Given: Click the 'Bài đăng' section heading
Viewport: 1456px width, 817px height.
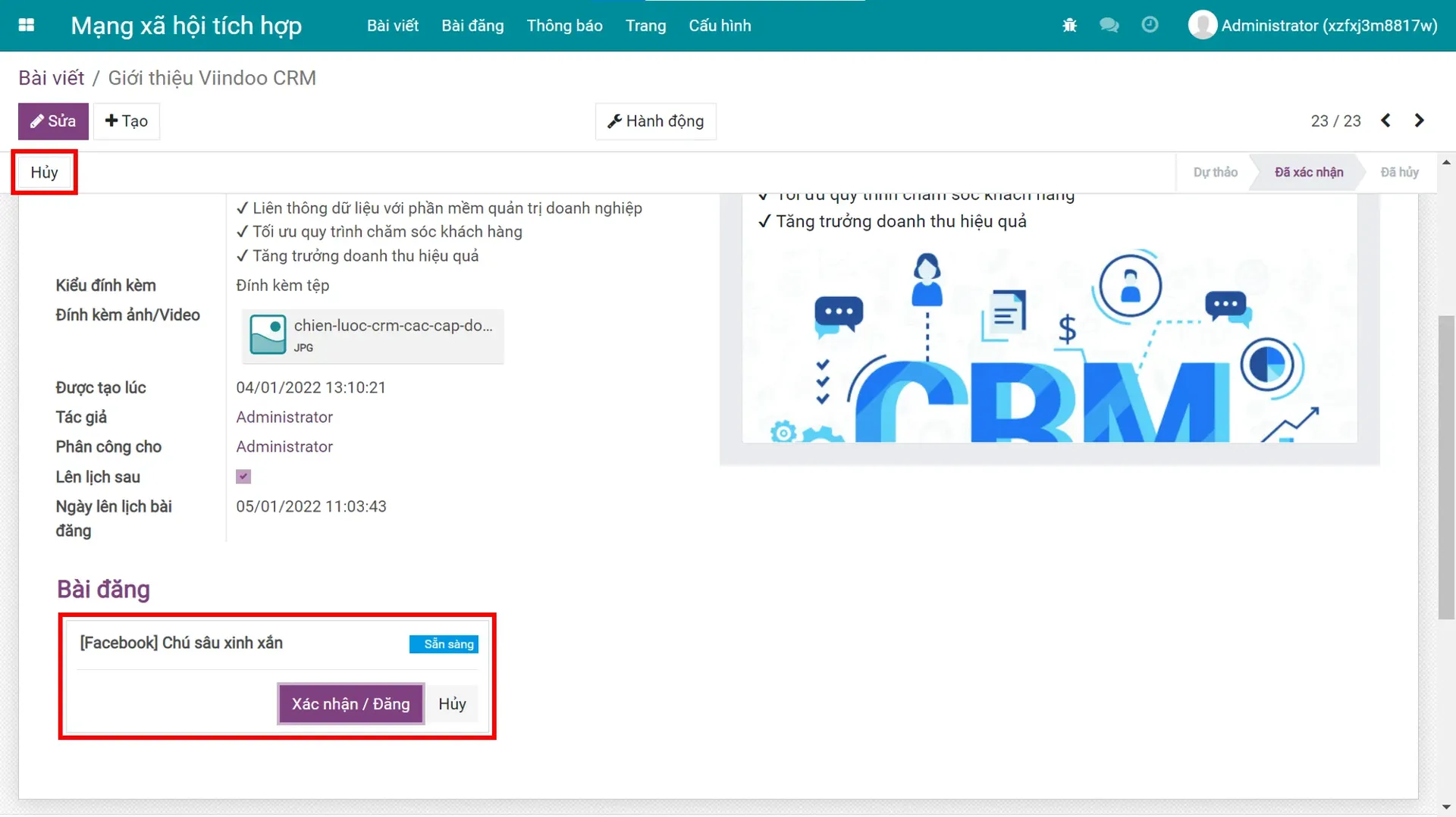Looking at the screenshot, I should click(103, 589).
